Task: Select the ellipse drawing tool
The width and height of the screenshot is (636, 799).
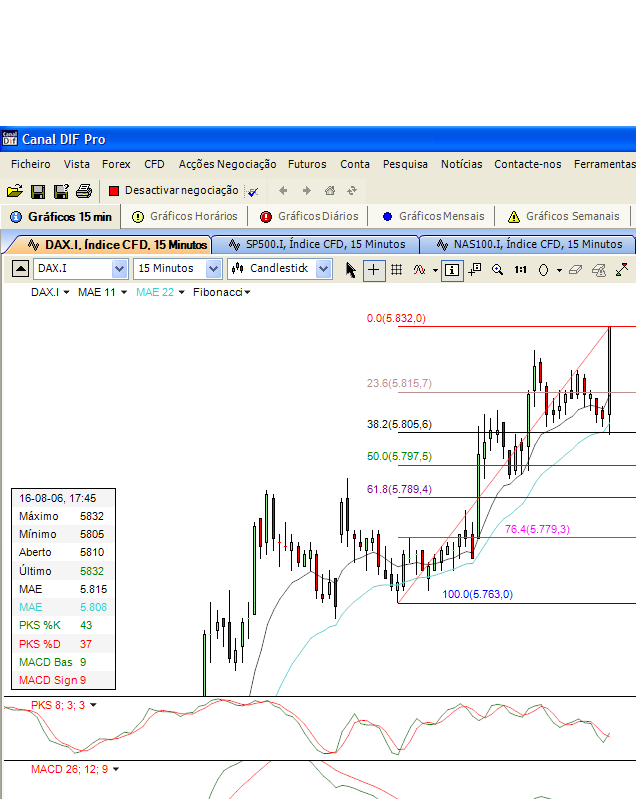Action: [544, 270]
